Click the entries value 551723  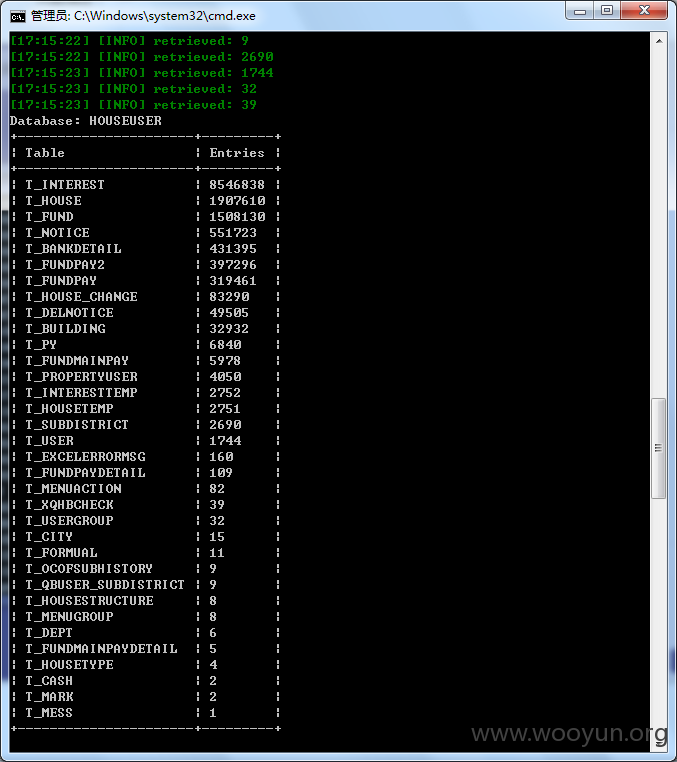pyautogui.click(x=233, y=233)
